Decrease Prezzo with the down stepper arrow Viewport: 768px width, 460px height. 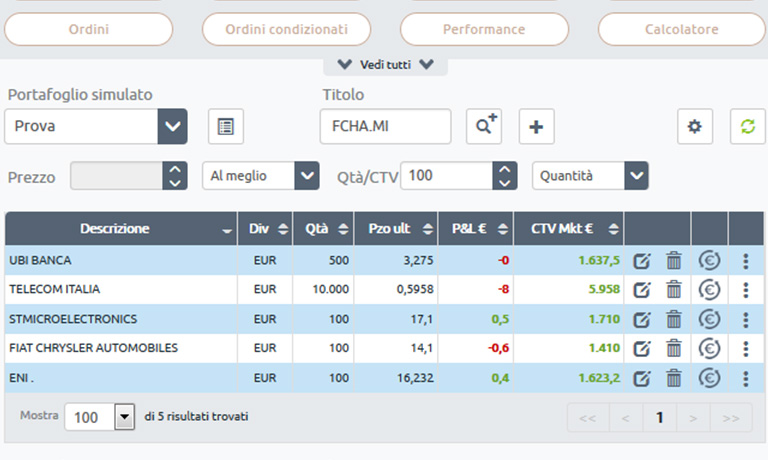point(175,183)
